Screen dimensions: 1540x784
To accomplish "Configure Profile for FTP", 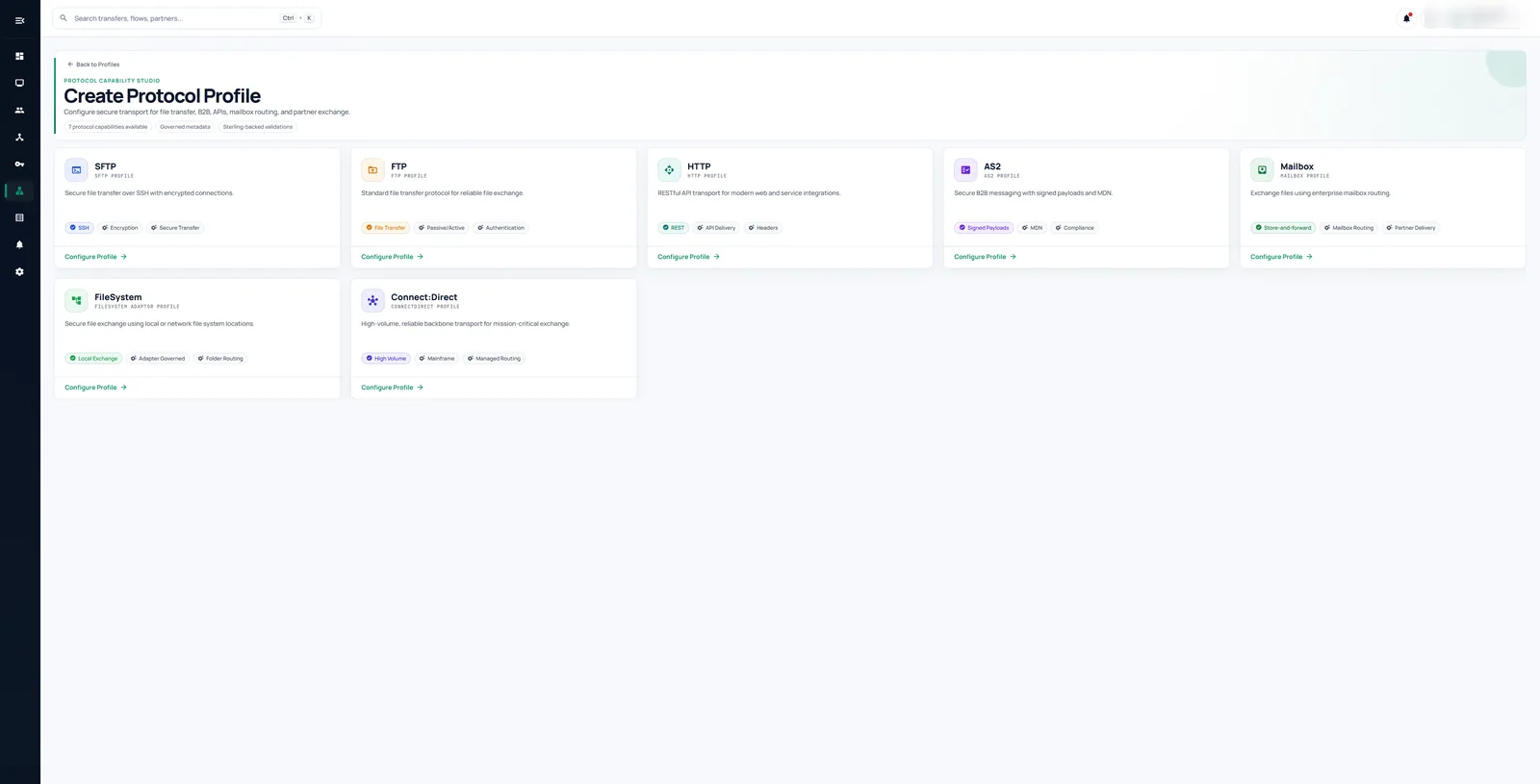I will [x=392, y=257].
